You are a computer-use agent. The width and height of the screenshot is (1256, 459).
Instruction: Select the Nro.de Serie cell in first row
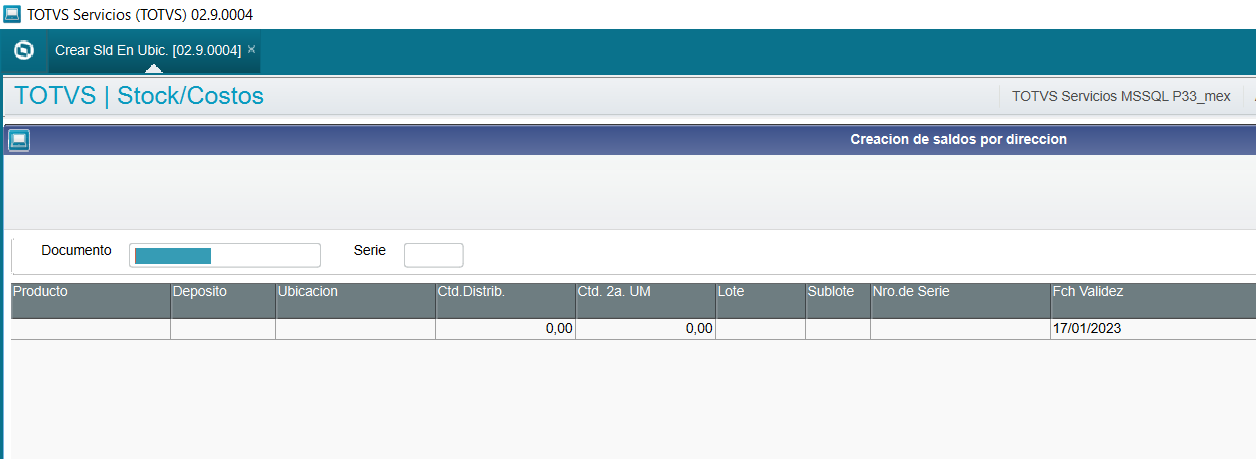tap(960, 329)
